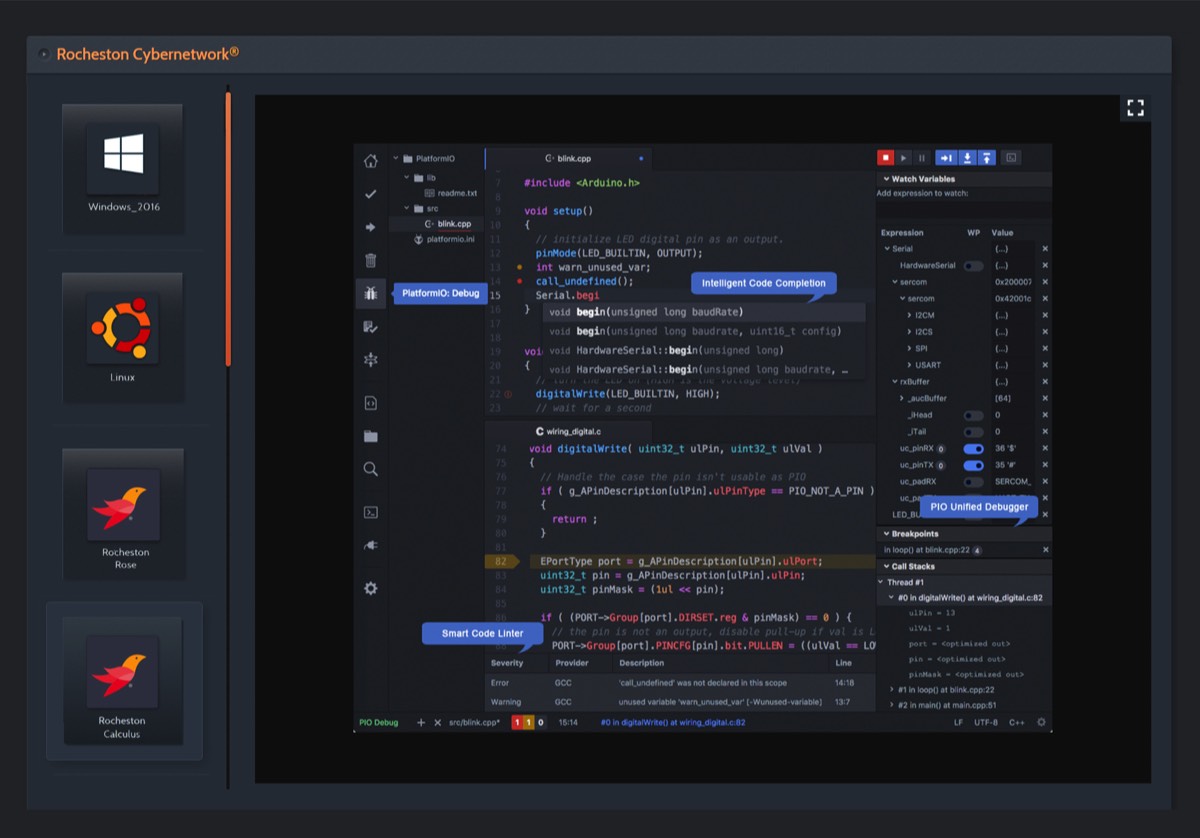1200x838 pixels.
Task: Toggle the _iHead watchpoint switch
Action: point(973,415)
